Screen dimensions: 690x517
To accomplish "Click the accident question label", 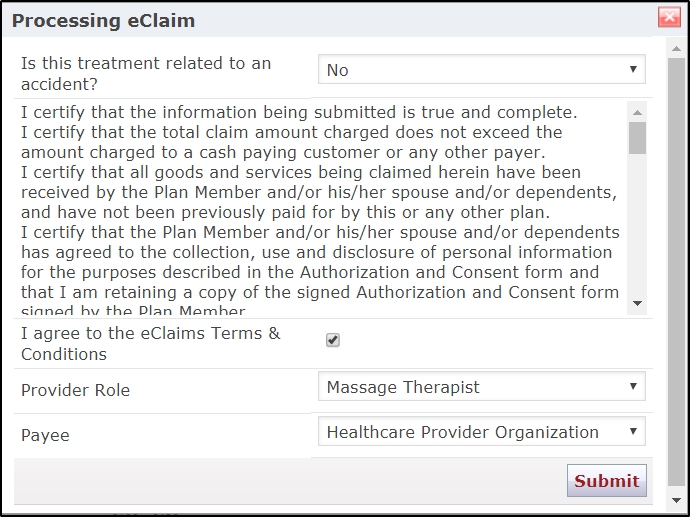I will point(146,73).
